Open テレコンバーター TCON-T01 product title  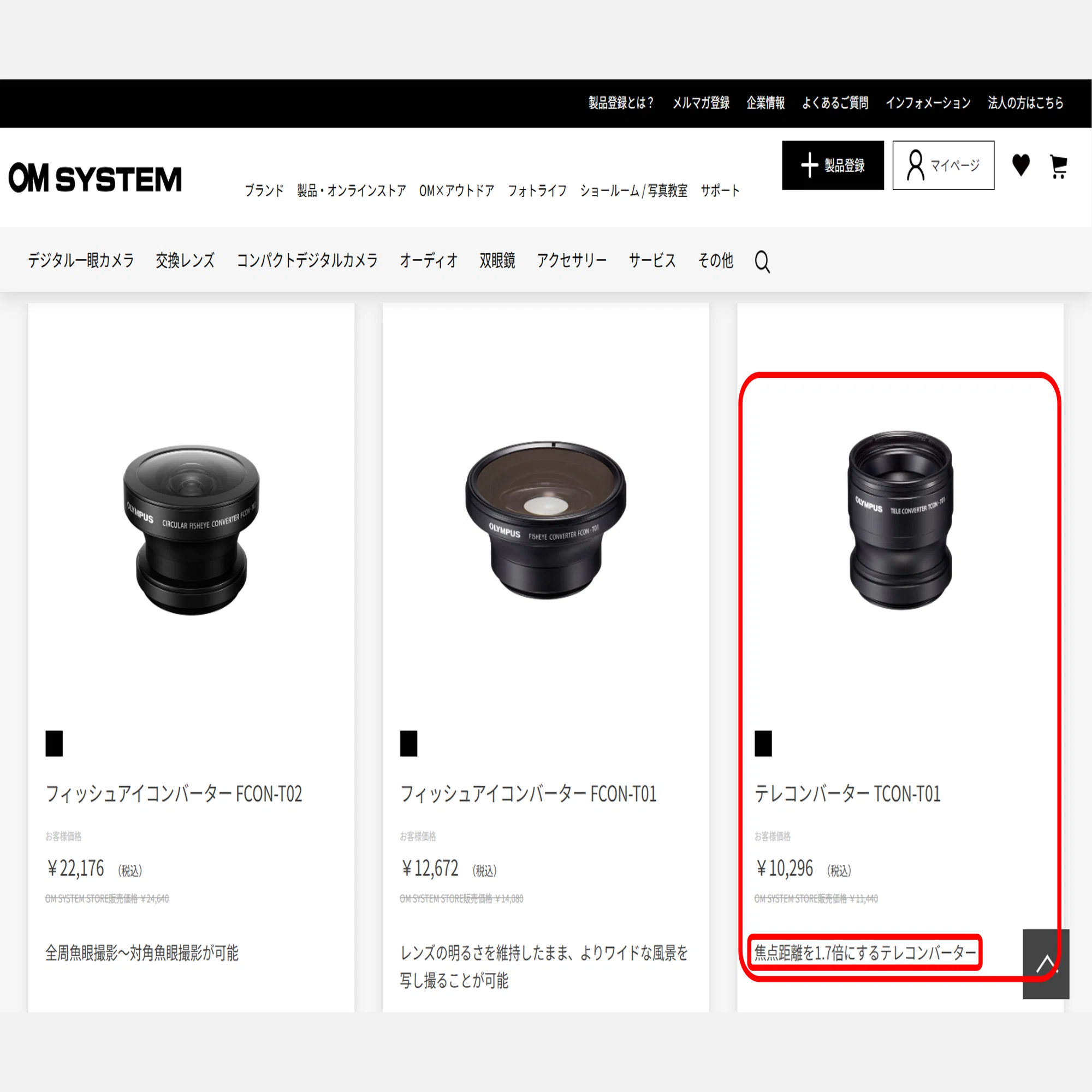coord(847,794)
